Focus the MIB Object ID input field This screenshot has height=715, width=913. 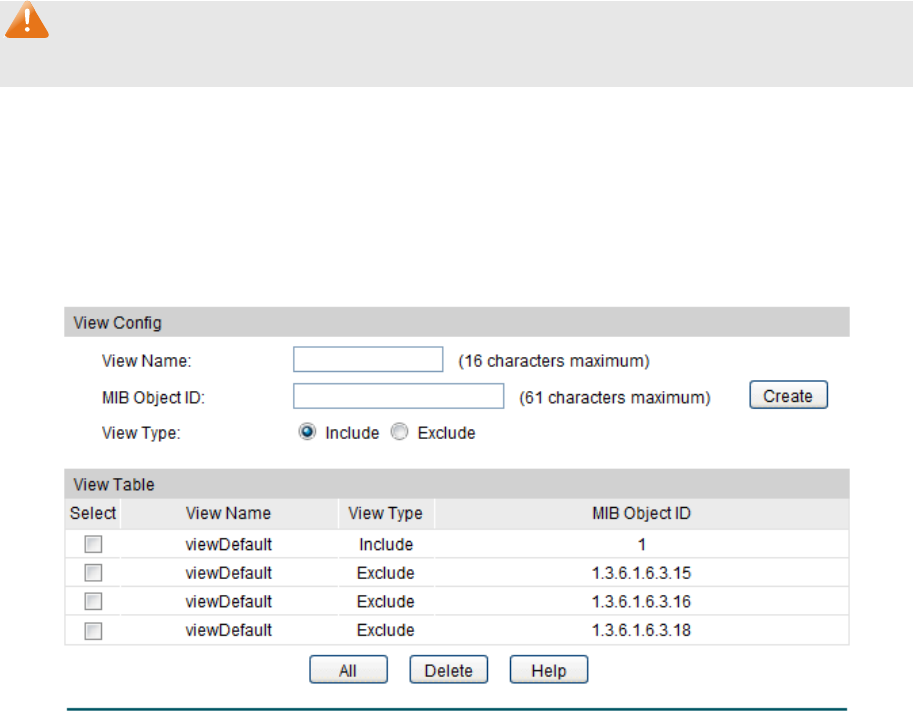[398, 396]
